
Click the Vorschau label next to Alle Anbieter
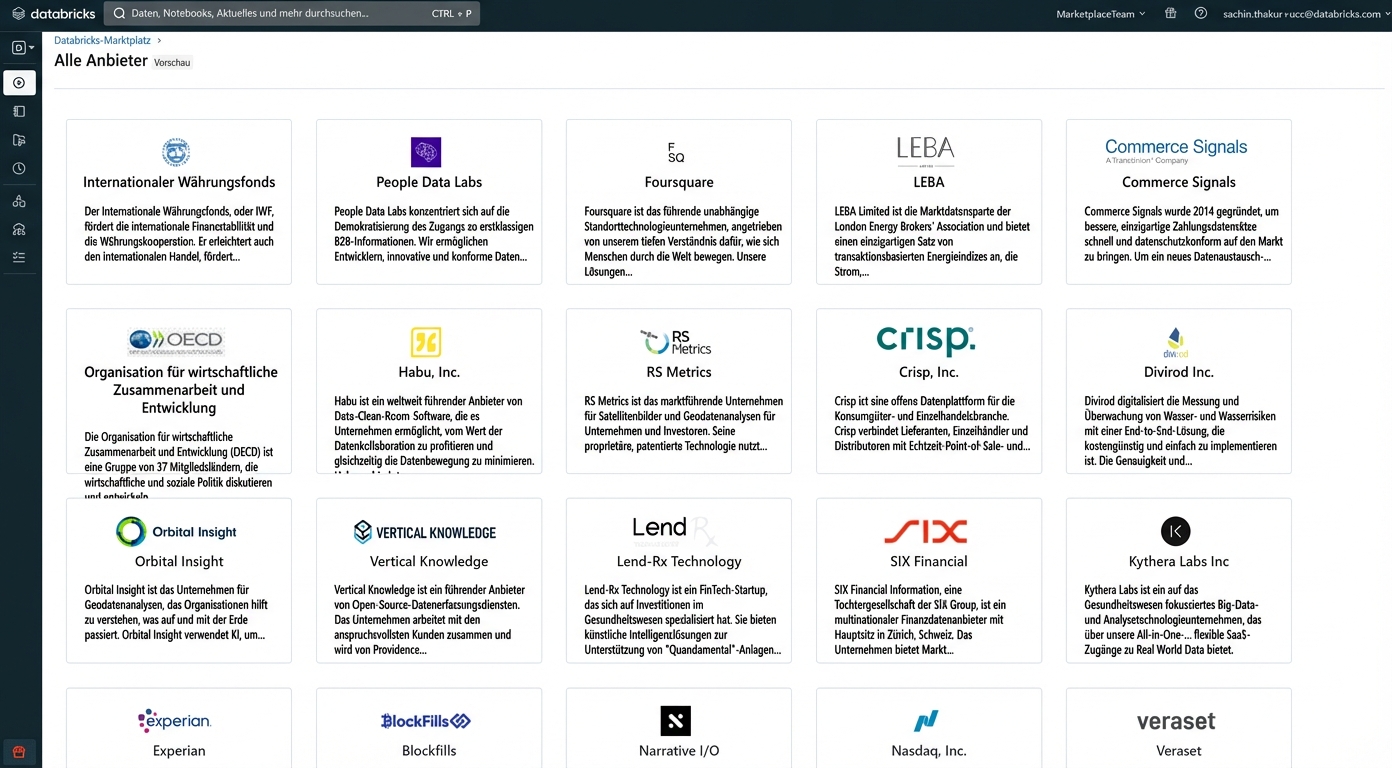[x=171, y=62]
